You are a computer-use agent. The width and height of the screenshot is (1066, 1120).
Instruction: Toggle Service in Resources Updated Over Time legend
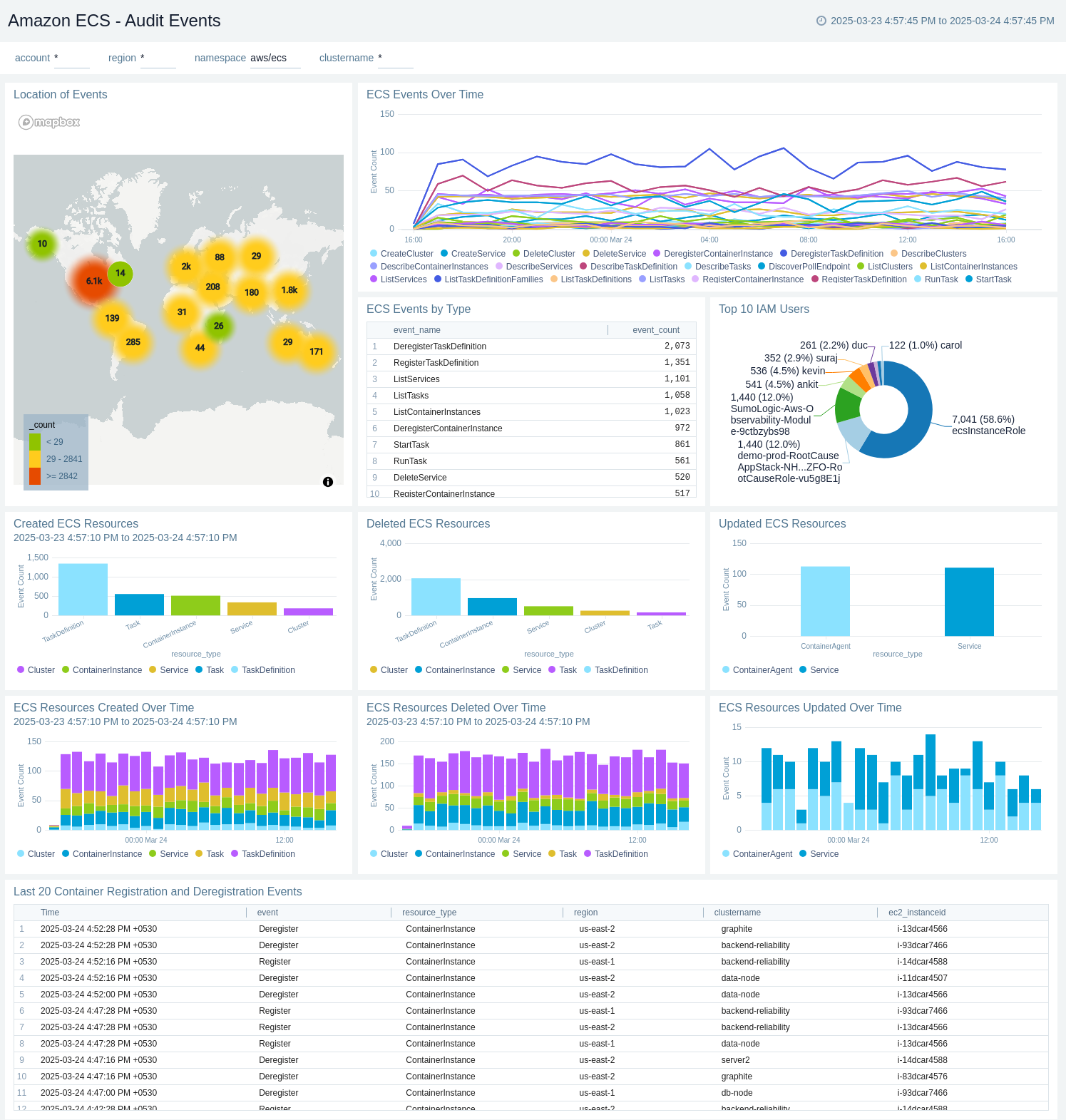pos(819,854)
